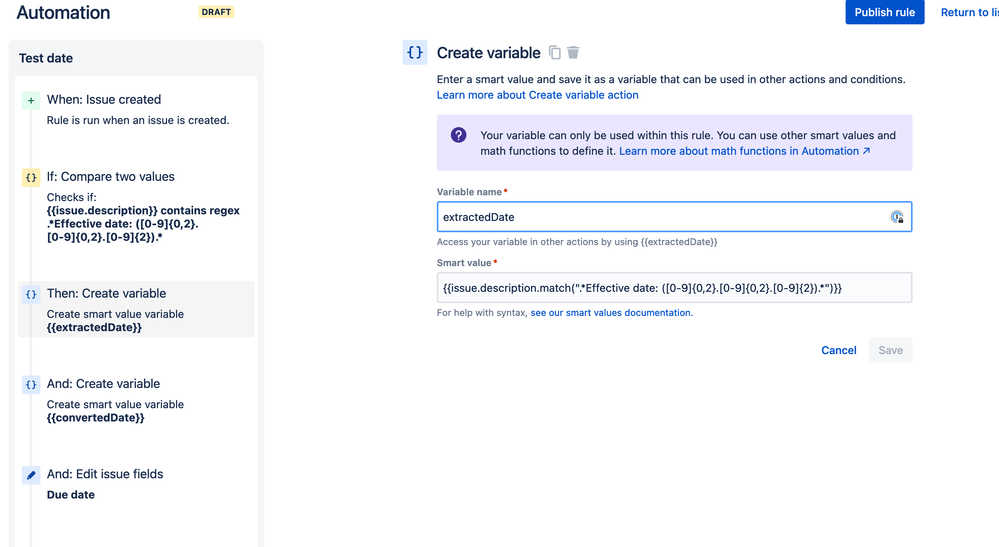Select the Then: Create variable step
Screen dimensions: 999x547
pyautogui.click(x=136, y=309)
